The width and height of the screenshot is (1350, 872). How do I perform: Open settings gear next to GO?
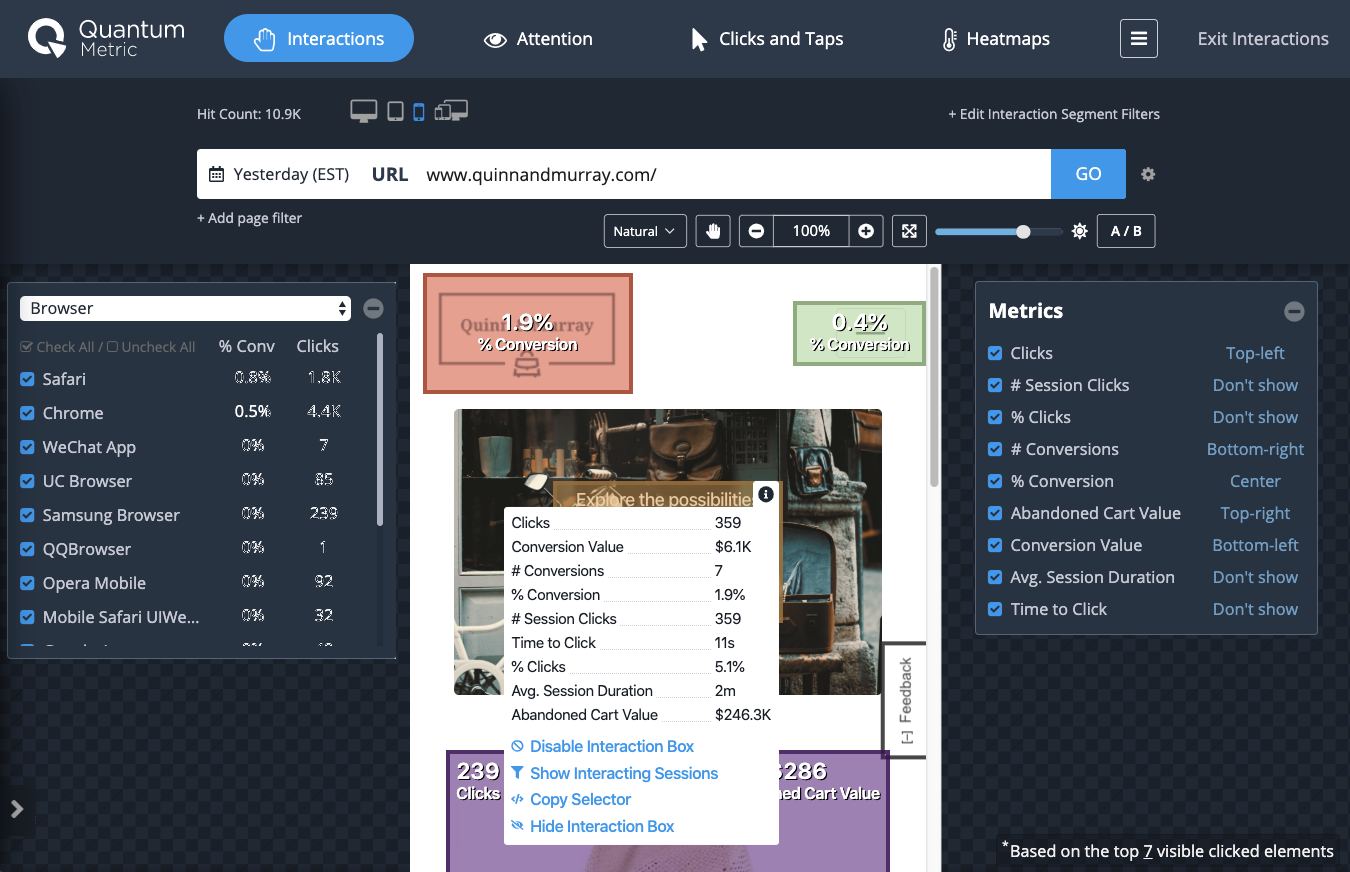coord(1148,174)
